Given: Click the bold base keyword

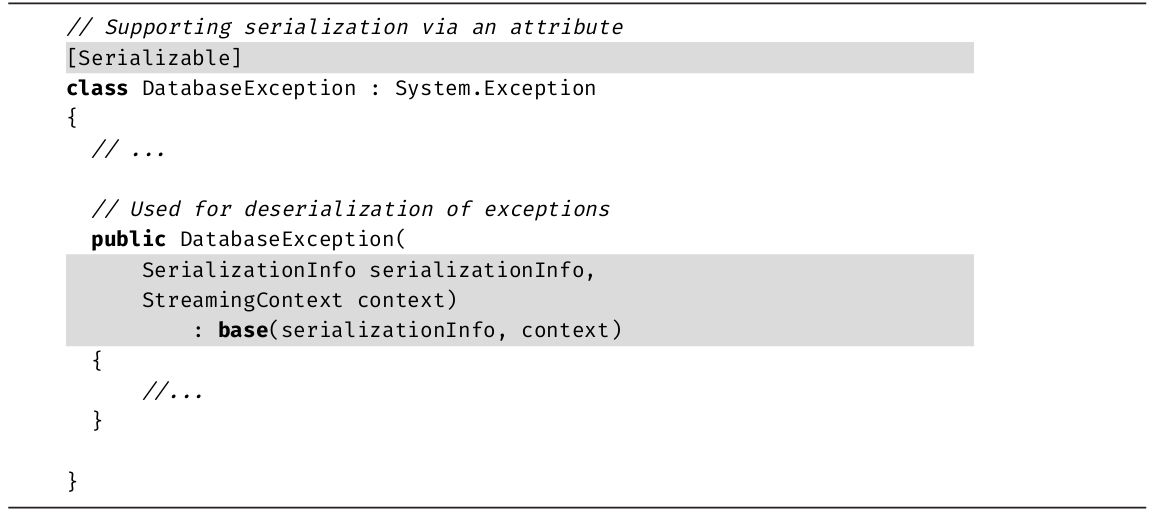Looking at the screenshot, I should pyautogui.click(x=243, y=332).
